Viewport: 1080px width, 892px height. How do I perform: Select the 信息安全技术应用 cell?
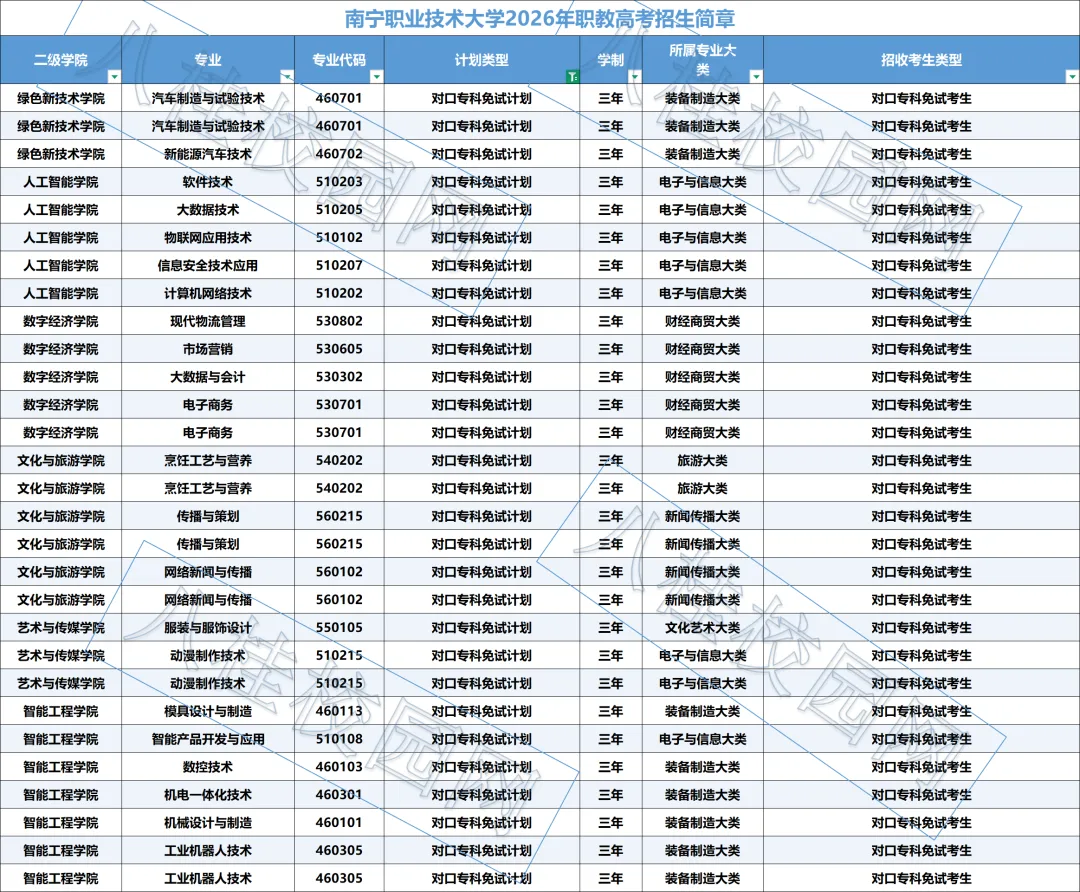coord(208,266)
